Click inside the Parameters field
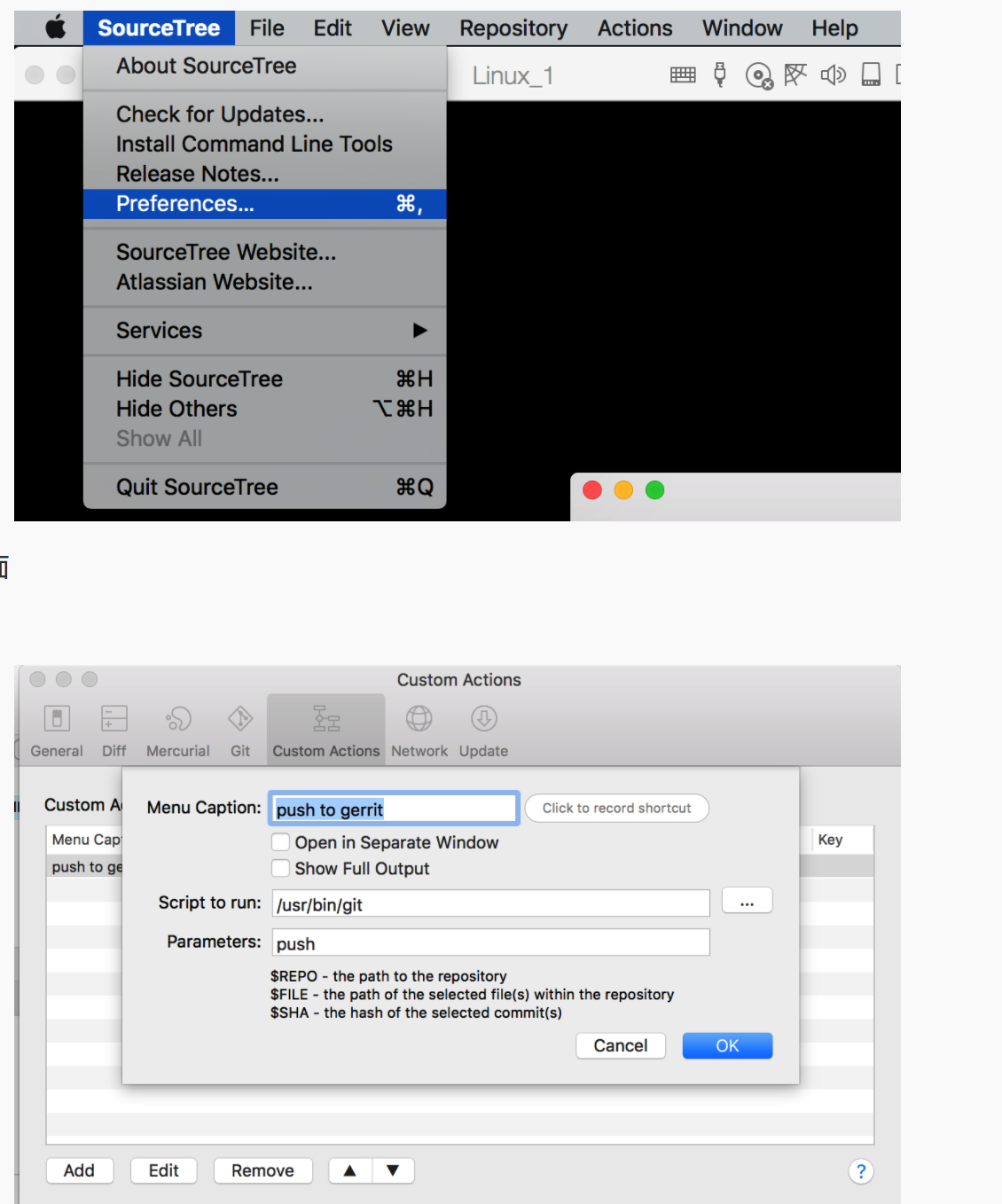 (489, 942)
